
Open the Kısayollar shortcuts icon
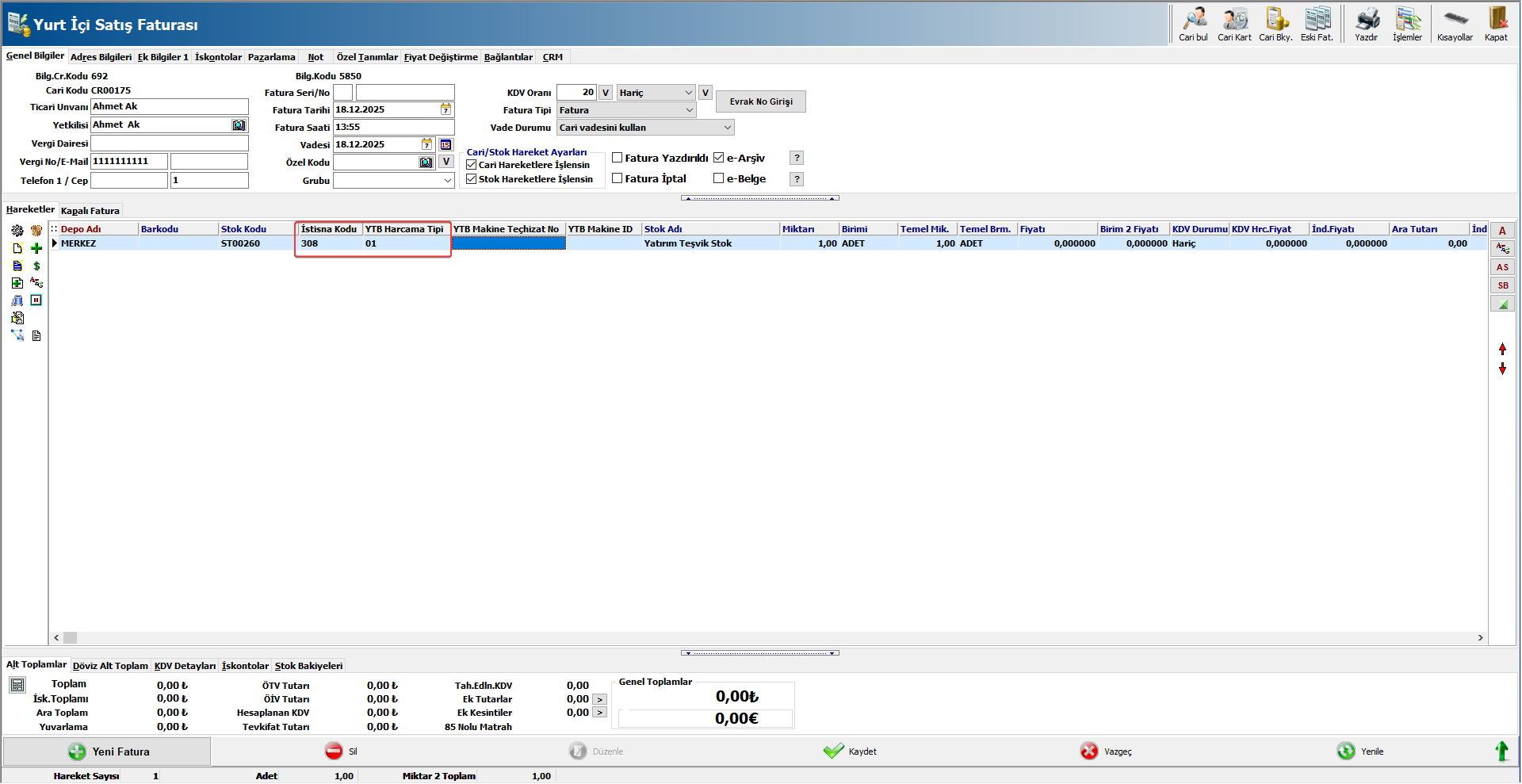coord(1455,24)
